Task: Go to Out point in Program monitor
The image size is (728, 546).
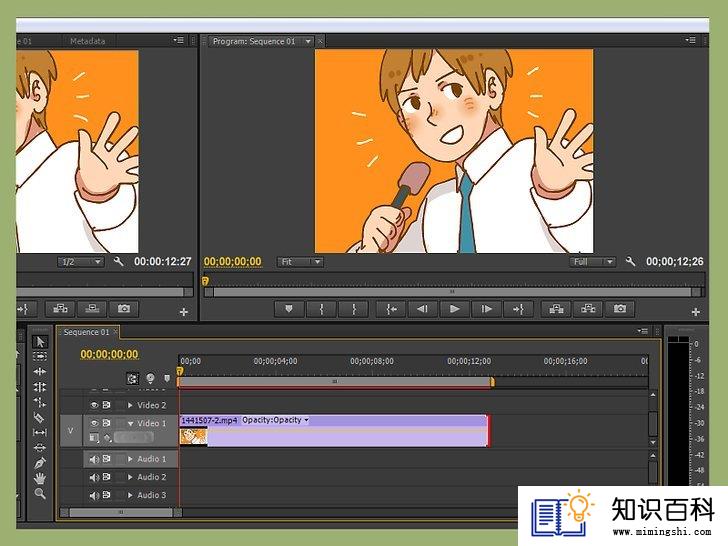Action: (x=518, y=309)
